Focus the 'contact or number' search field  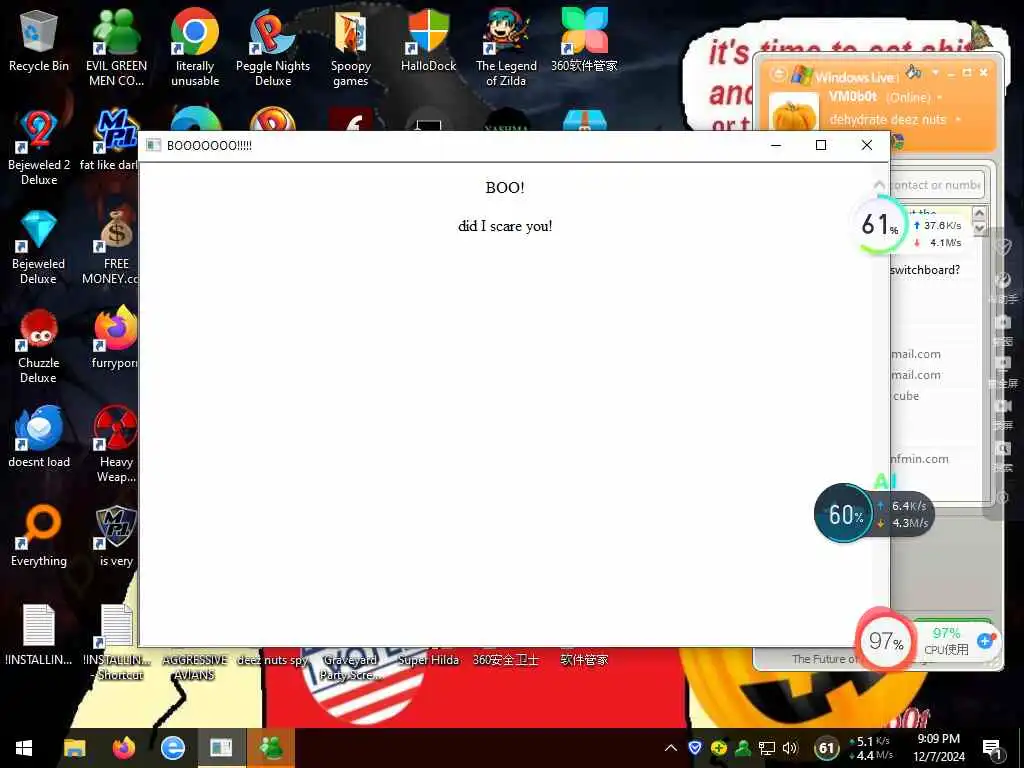pos(936,185)
